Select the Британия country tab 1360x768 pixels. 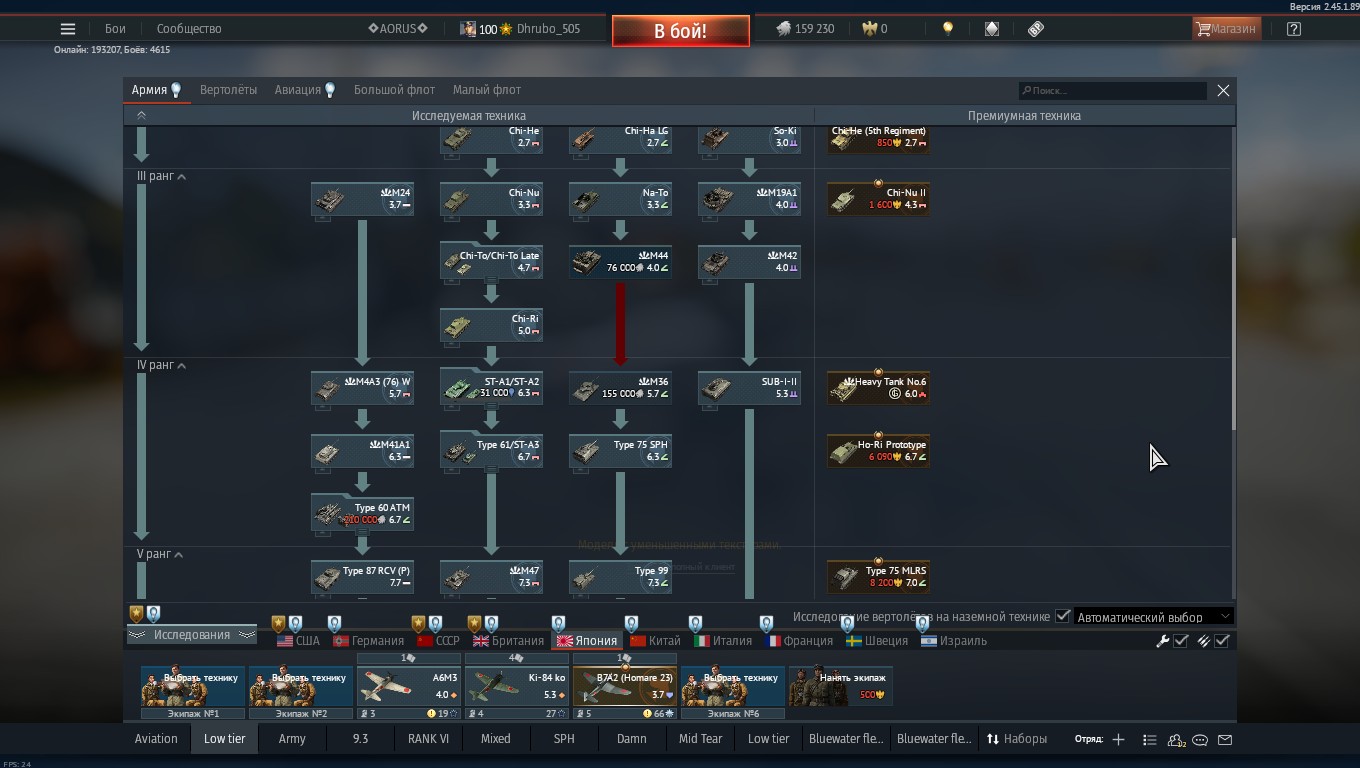508,641
